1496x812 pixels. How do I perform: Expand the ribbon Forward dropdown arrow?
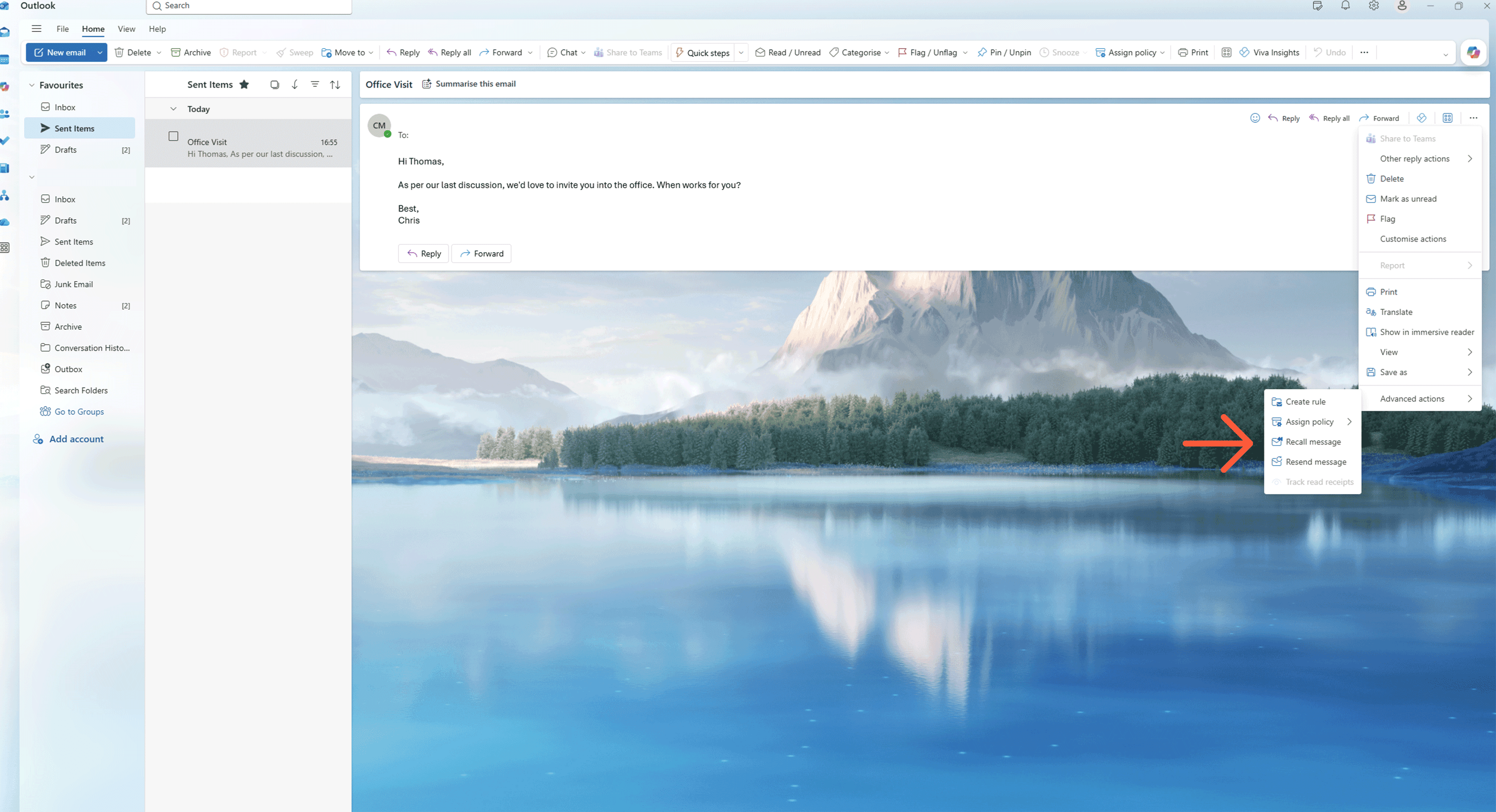530,52
